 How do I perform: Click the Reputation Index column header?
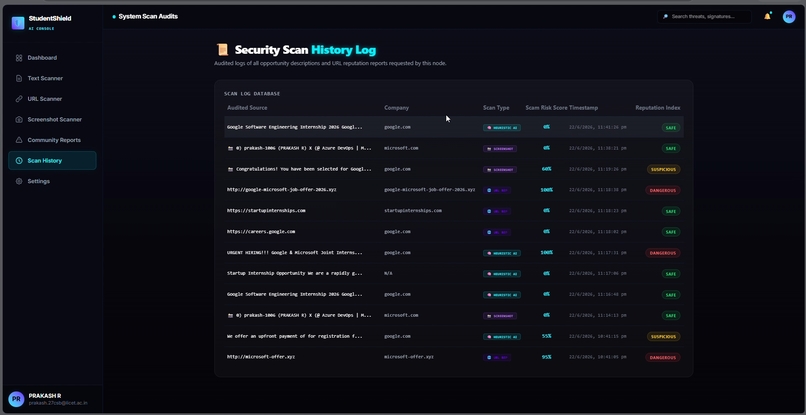(657, 108)
